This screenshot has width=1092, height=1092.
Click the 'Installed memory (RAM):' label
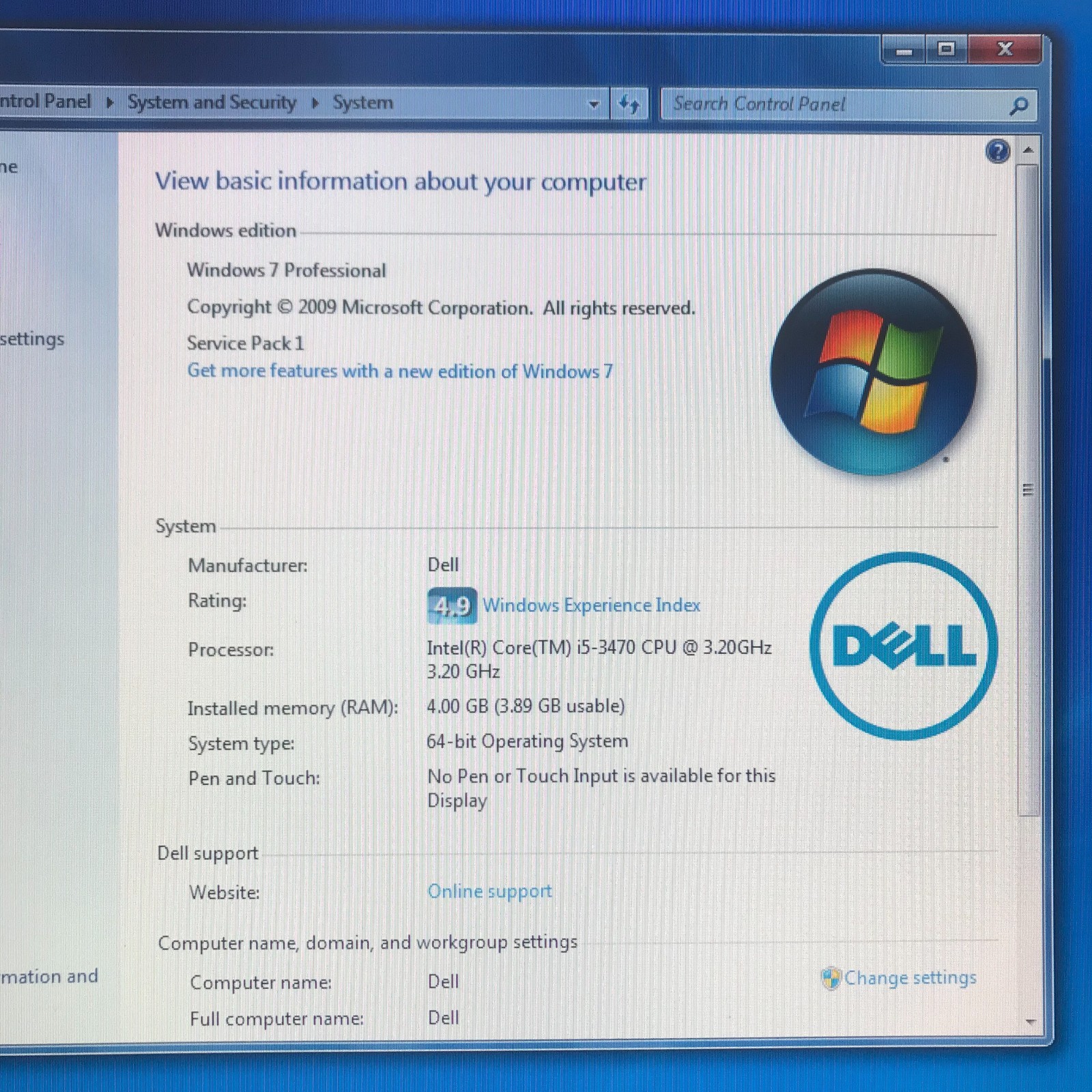pos(293,708)
